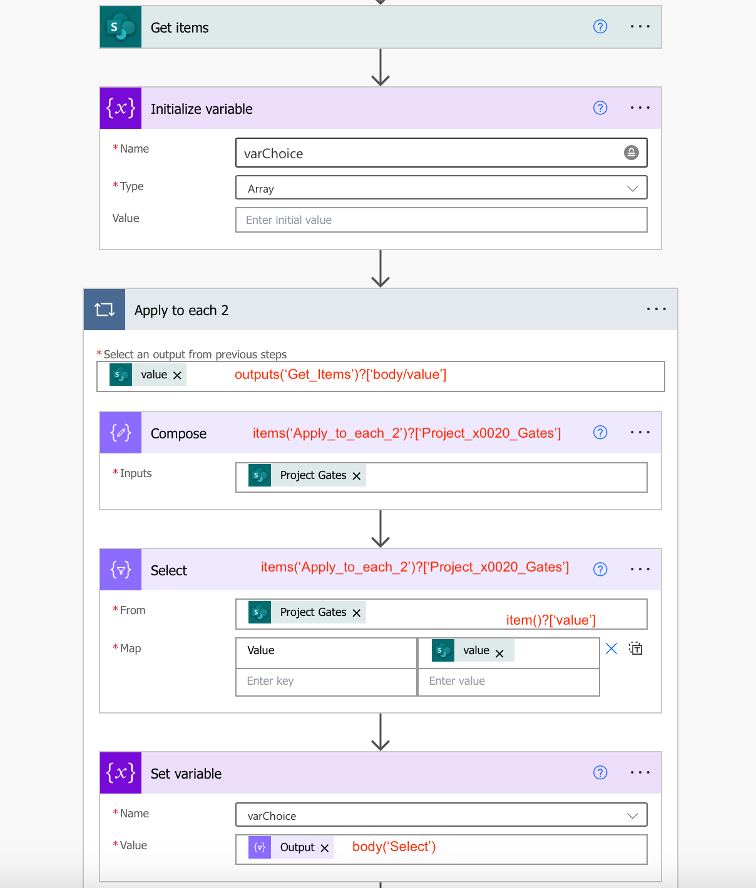Open help for the Select action
Image resolution: width=756 pixels, height=888 pixels.
coord(600,569)
